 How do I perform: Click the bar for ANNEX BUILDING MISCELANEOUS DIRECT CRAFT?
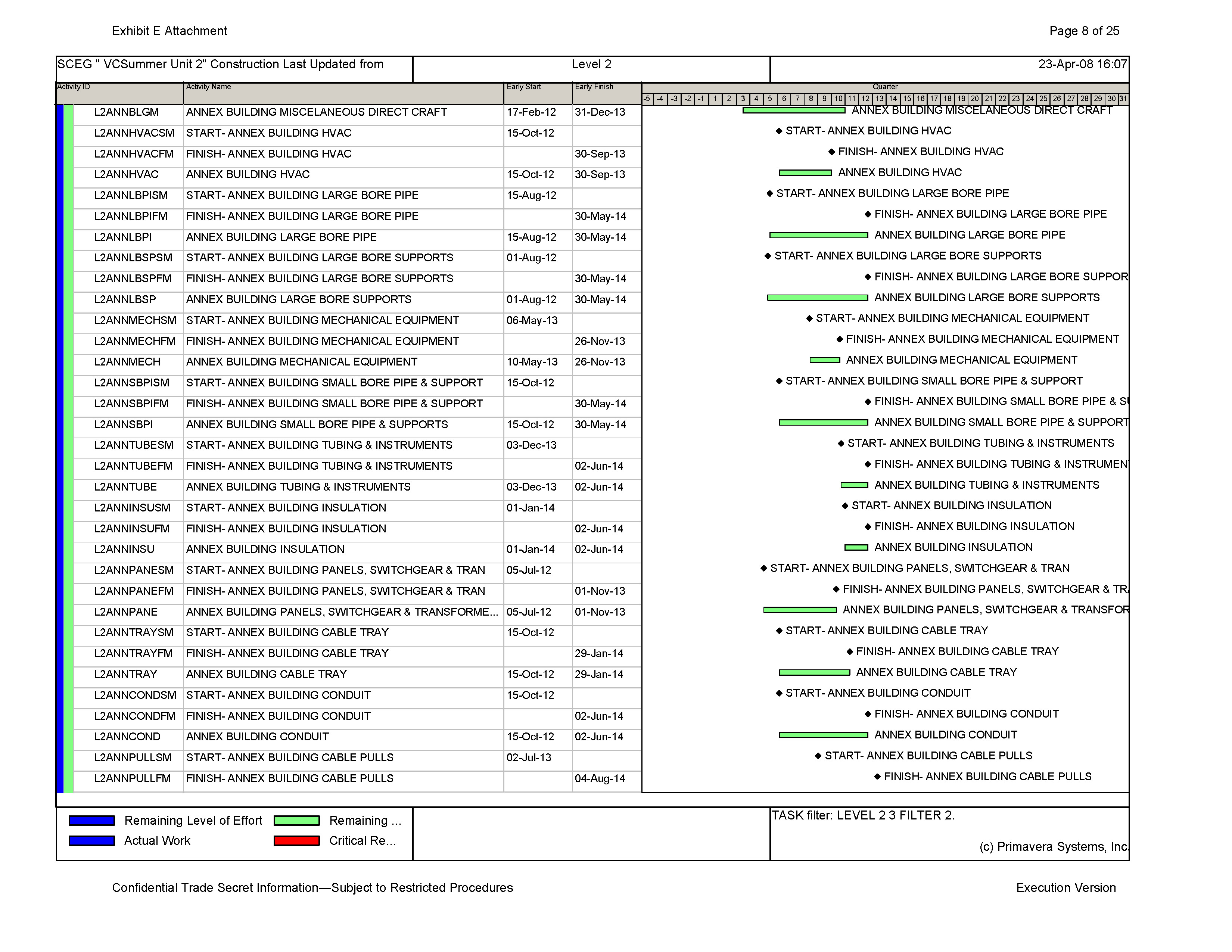click(794, 111)
